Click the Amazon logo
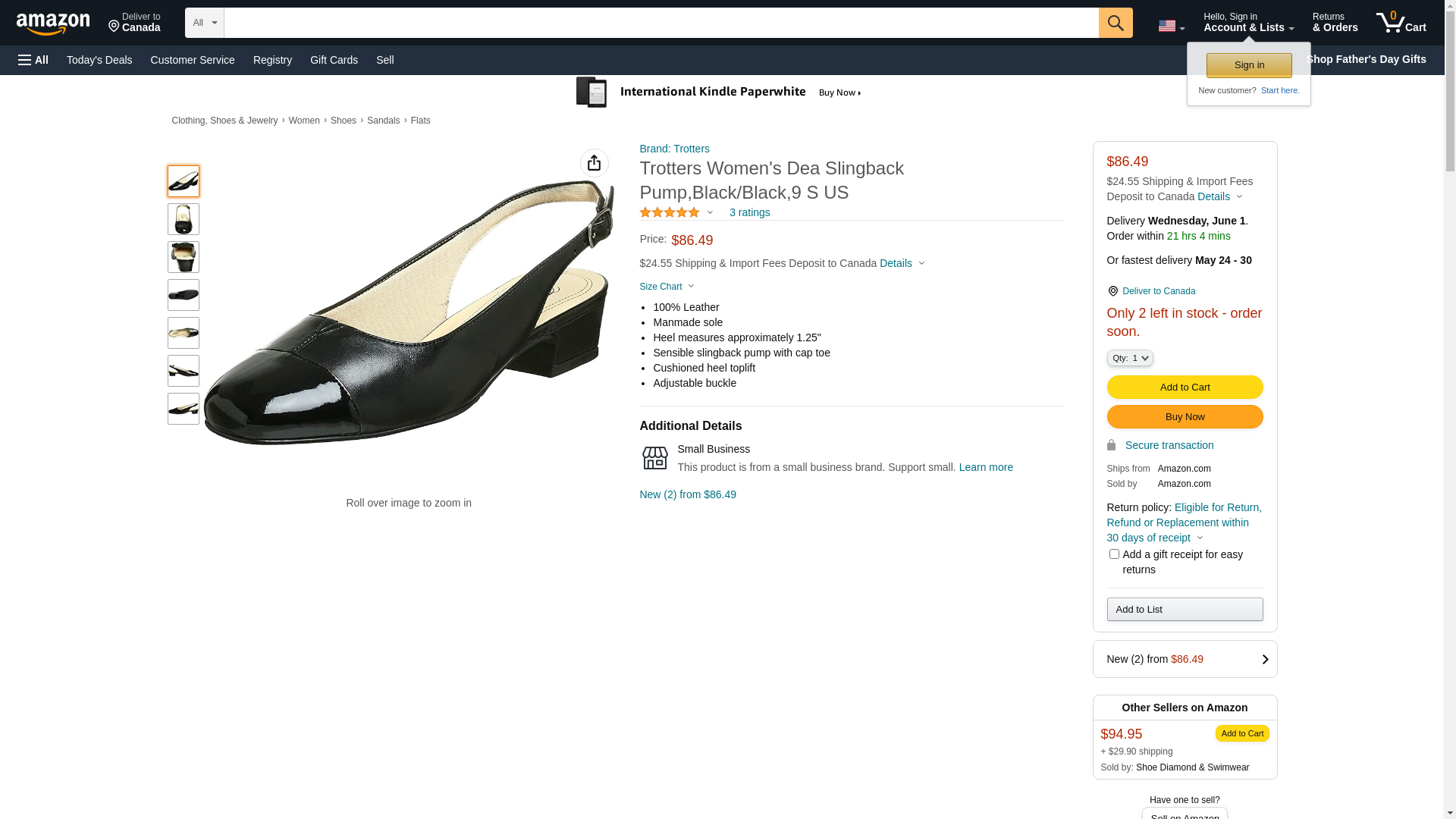The height and width of the screenshot is (819, 1456). (53, 24)
